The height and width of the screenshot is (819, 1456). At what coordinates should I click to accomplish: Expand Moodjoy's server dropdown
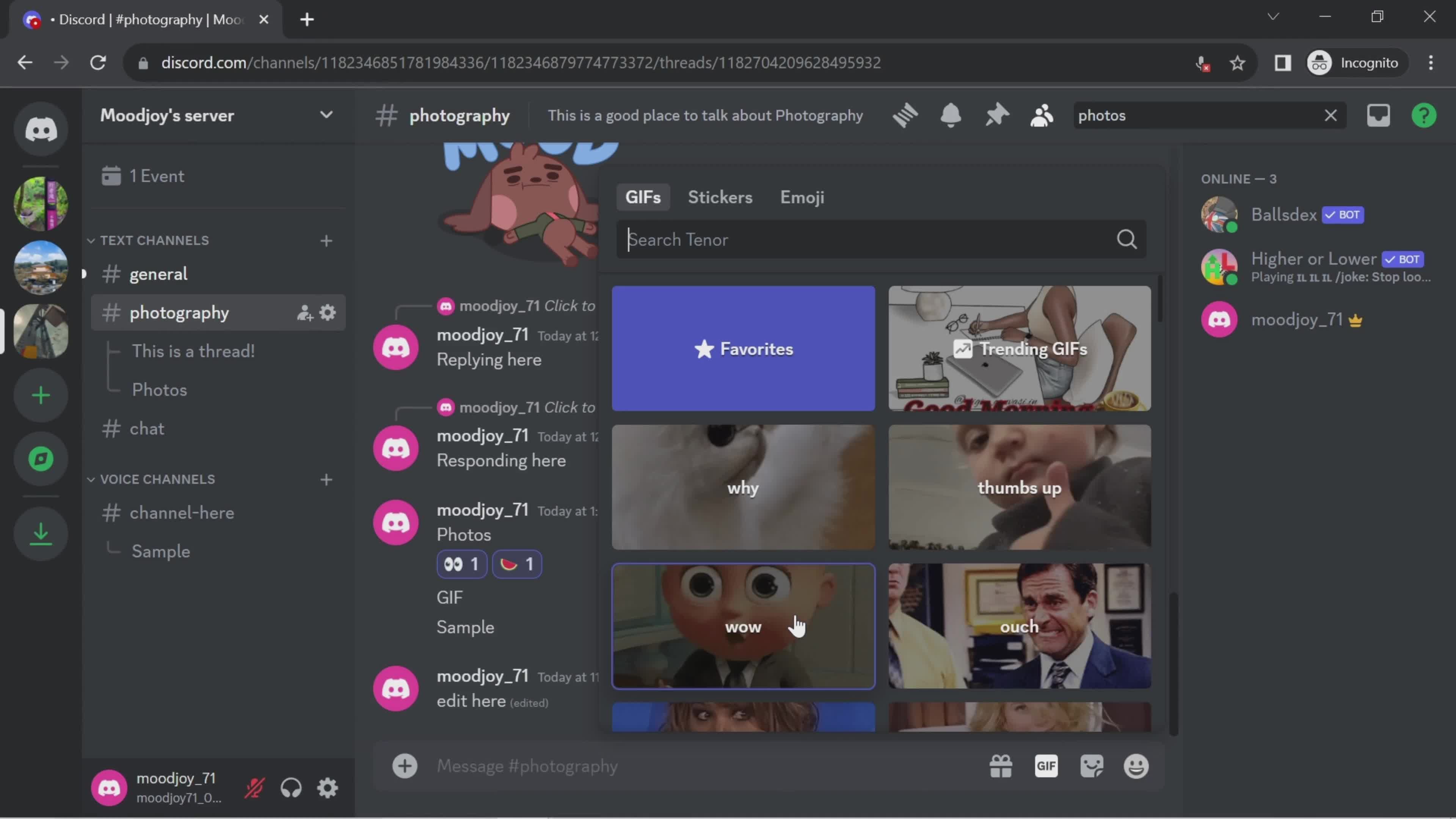coord(326,115)
